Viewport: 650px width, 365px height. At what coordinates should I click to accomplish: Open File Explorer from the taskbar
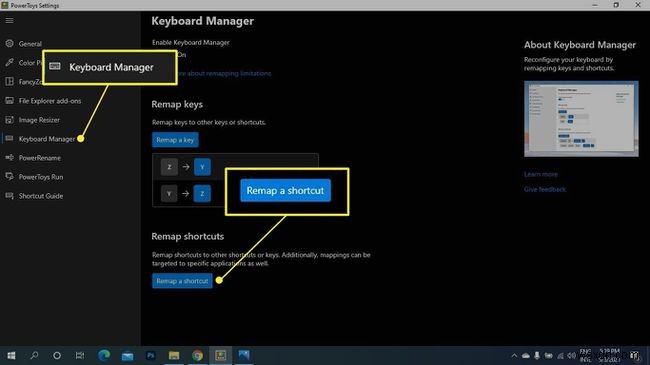click(x=174, y=355)
